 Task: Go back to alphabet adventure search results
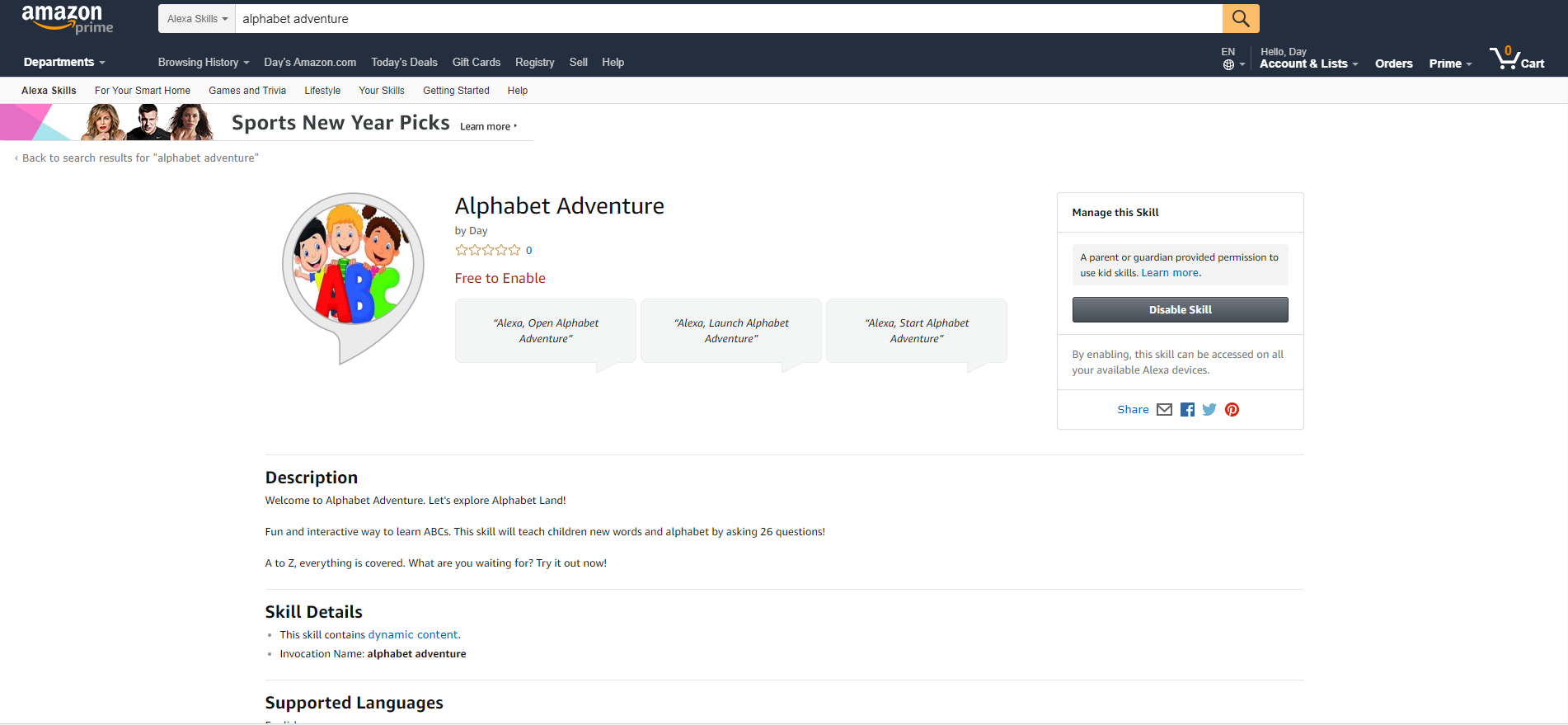point(137,158)
